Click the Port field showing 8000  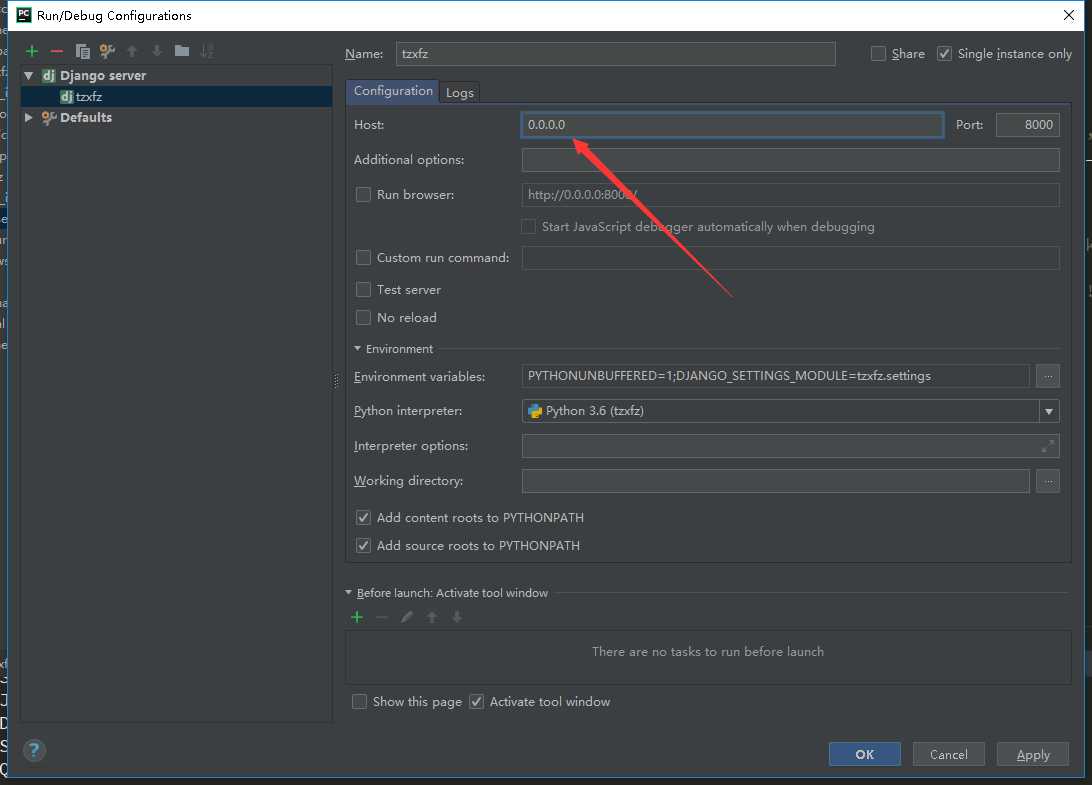click(x=1028, y=125)
